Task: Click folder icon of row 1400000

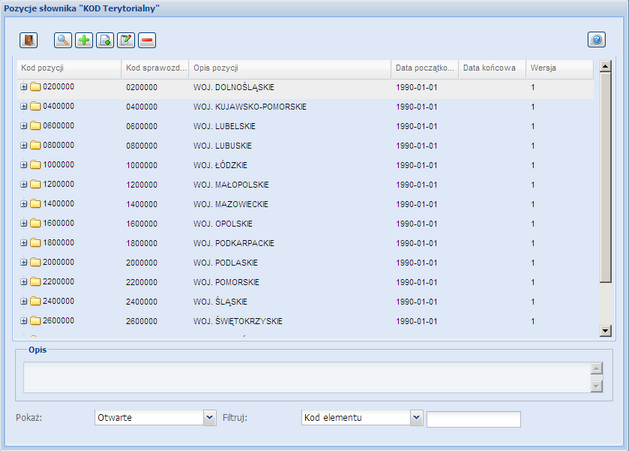Action: [x=35, y=204]
